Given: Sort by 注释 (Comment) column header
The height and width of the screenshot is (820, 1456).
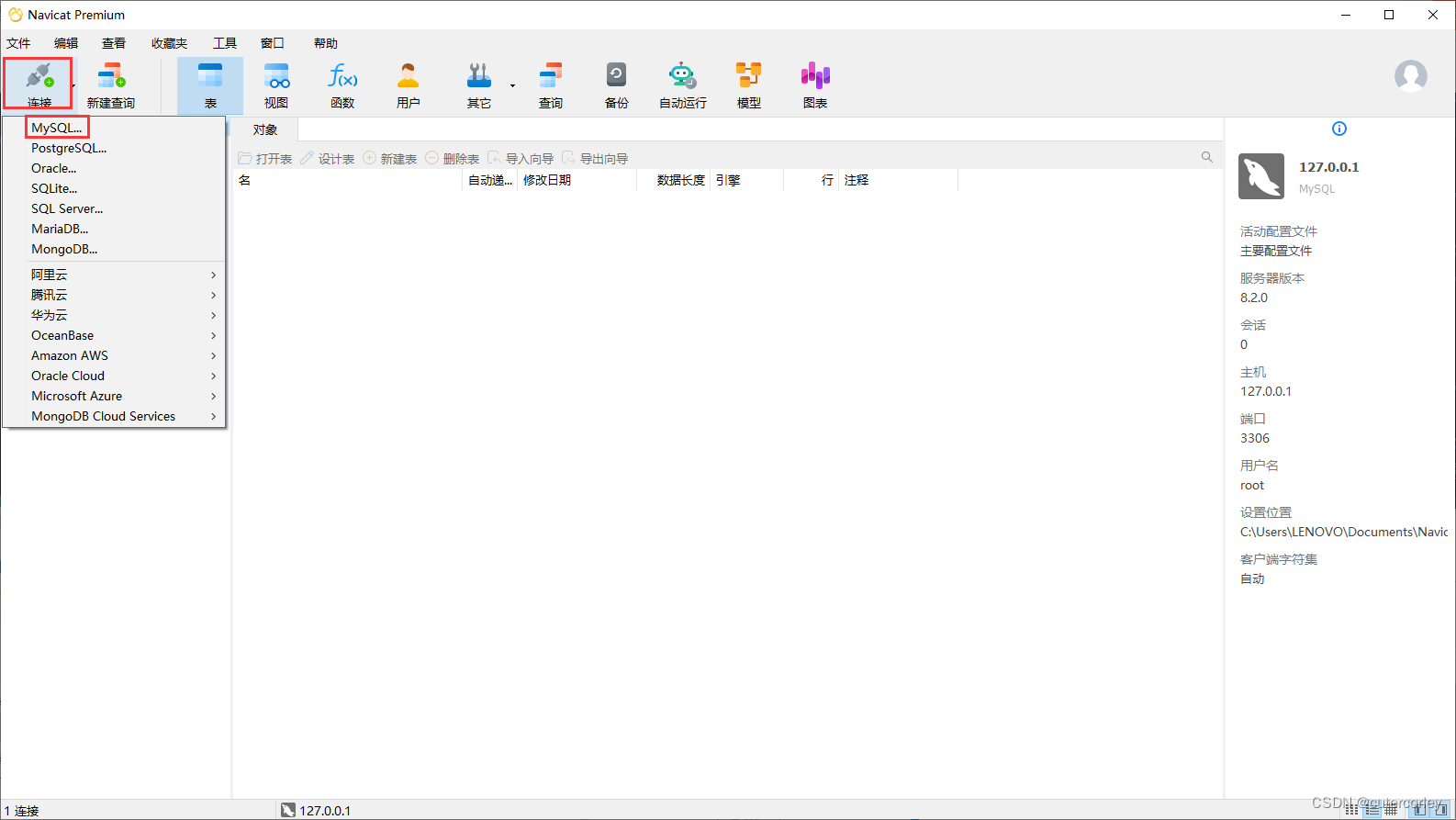Looking at the screenshot, I should click(x=899, y=180).
